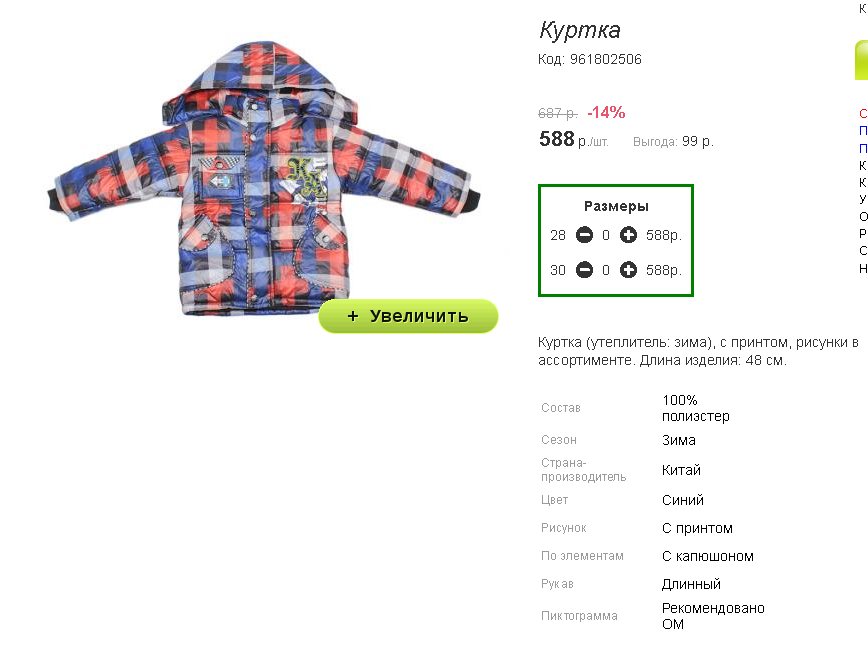Click the Размеры heading
The width and height of the screenshot is (868, 652).
click(616, 206)
